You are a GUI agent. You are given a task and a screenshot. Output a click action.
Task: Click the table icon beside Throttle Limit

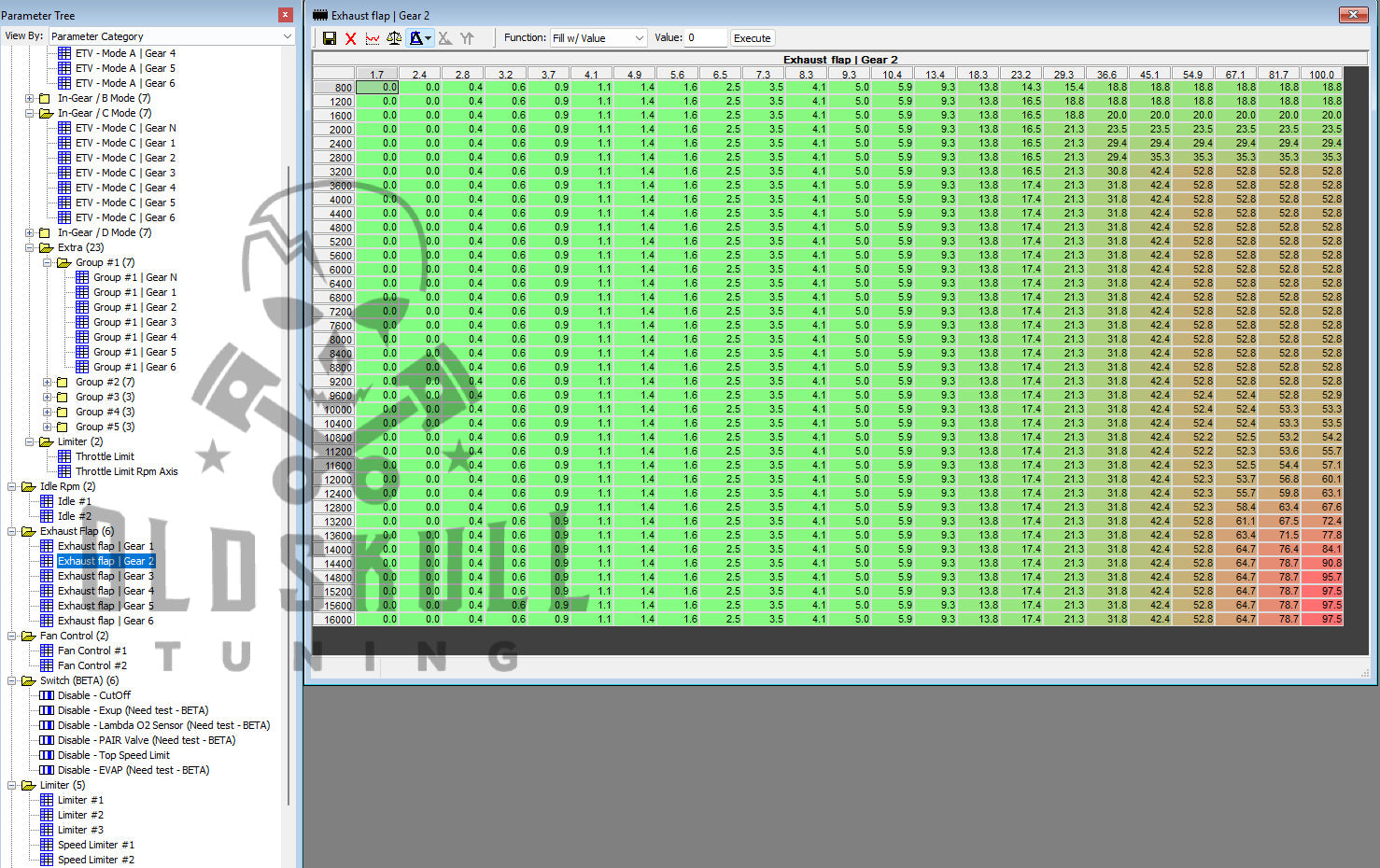pyautogui.click(x=64, y=456)
